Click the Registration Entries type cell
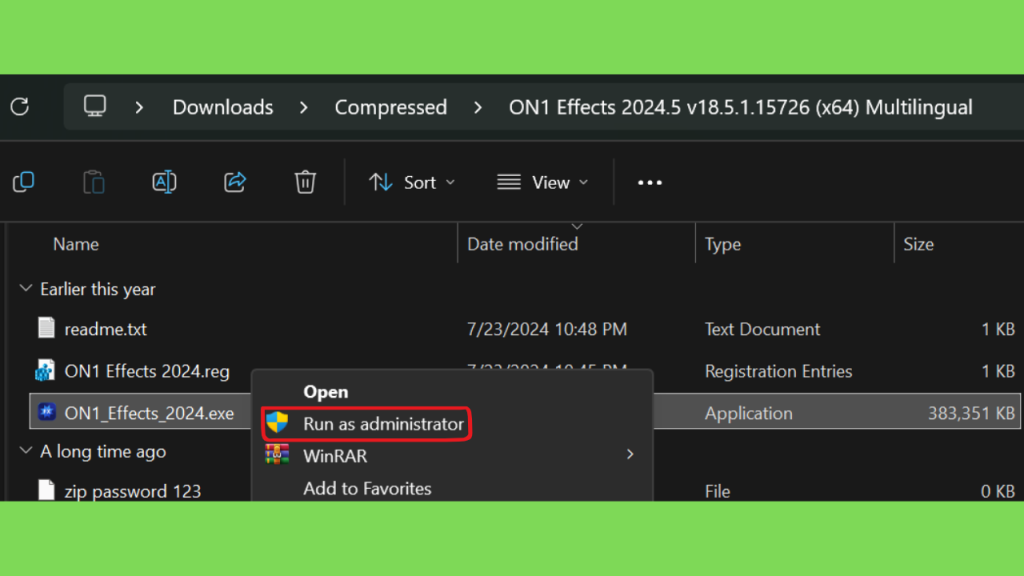Image resolution: width=1024 pixels, height=576 pixels. tap(778, 372)
